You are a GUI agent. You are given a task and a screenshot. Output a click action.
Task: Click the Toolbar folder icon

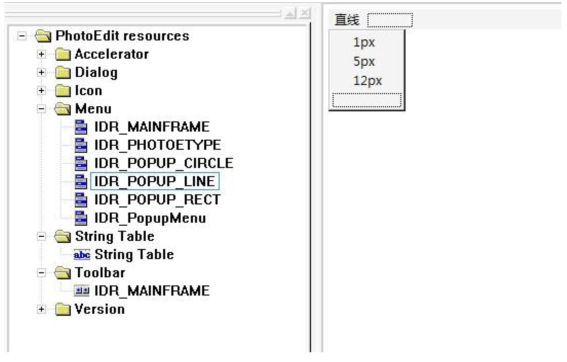tap(63, 273)
